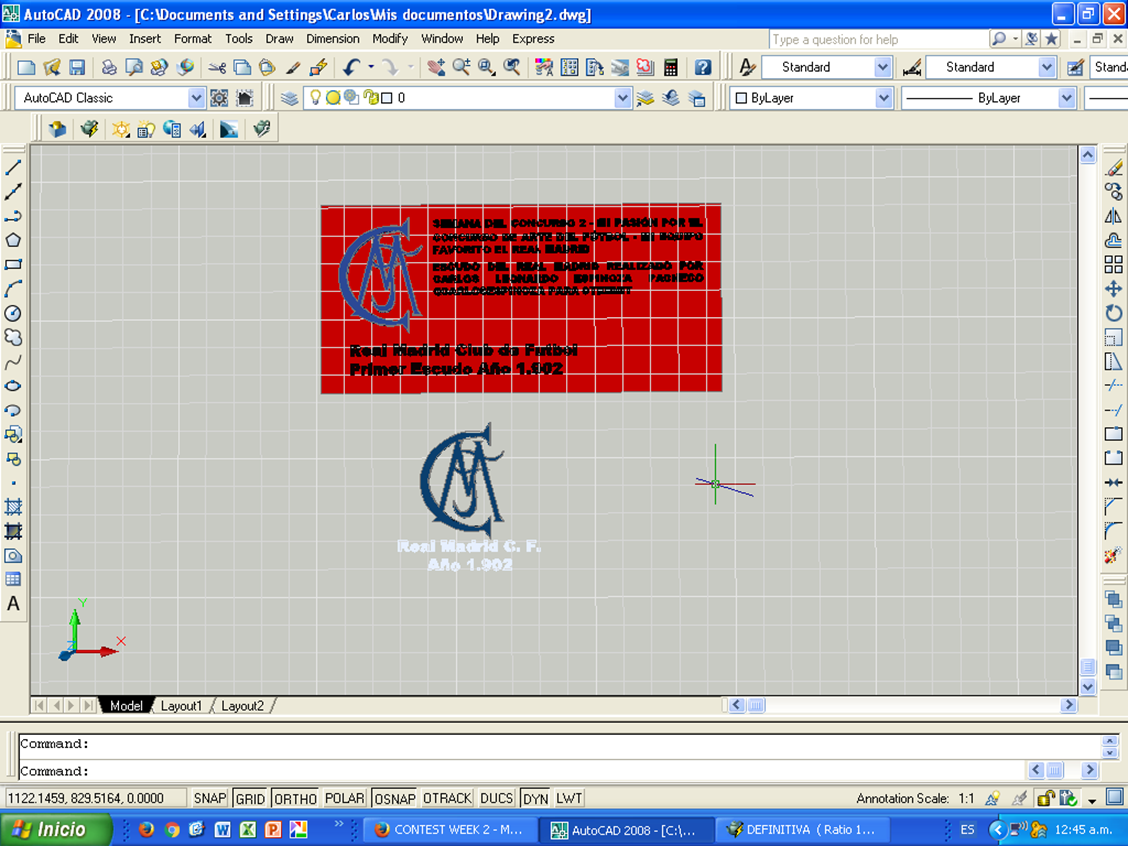Open the QuickCalc calculator icon

[x=670, y=67]
